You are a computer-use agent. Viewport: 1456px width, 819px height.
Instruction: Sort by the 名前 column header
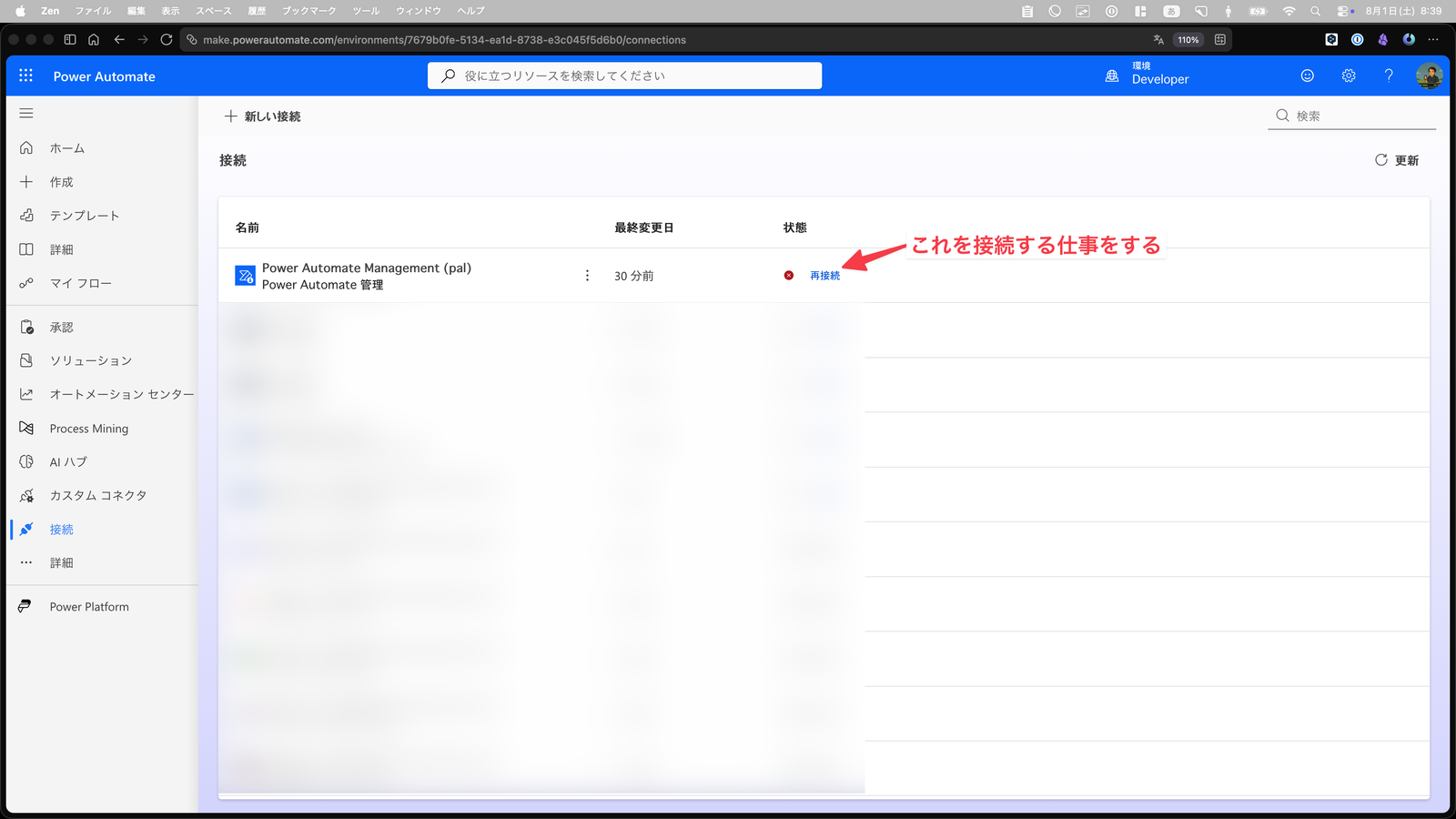pyautogui.click(x=248, y=227)
